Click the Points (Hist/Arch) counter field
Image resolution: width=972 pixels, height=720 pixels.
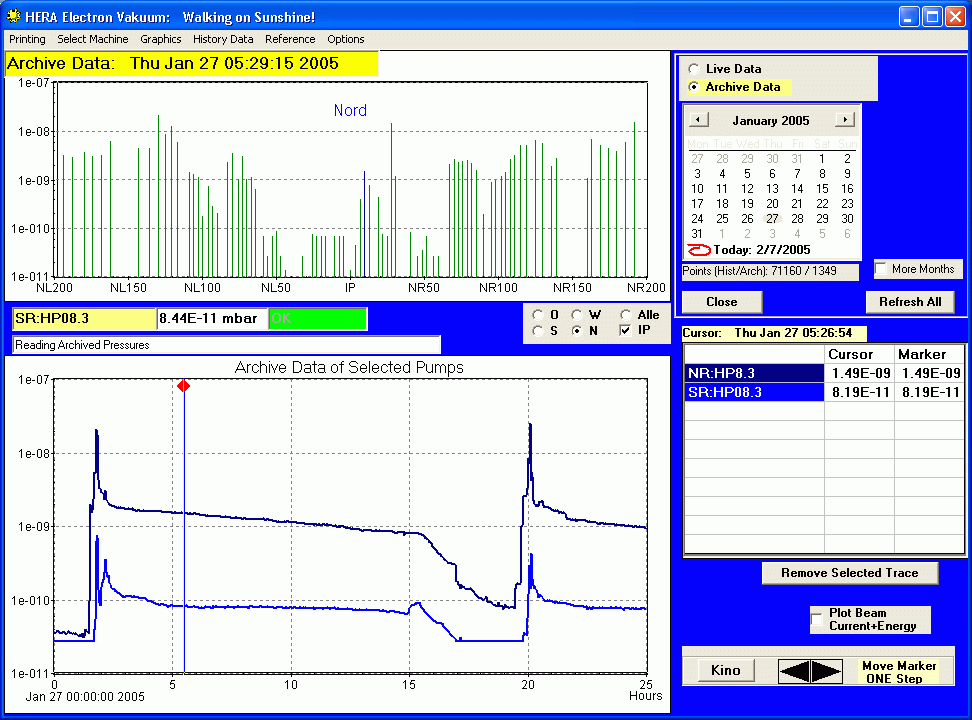(770, 271)
